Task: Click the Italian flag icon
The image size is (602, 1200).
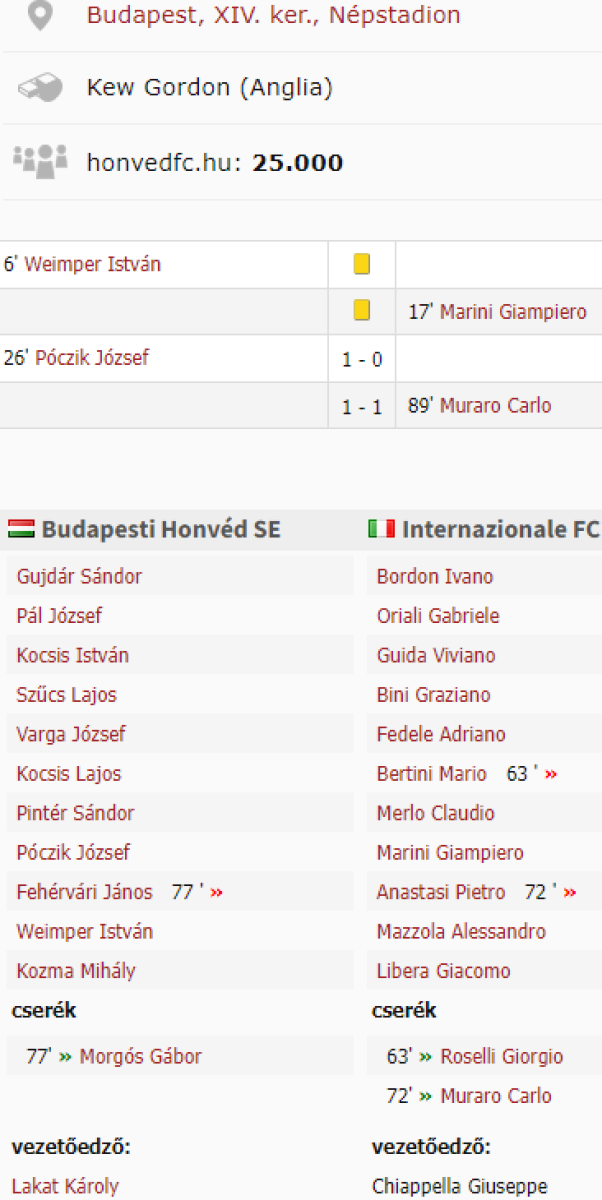Action: click(x=381, y=529)
